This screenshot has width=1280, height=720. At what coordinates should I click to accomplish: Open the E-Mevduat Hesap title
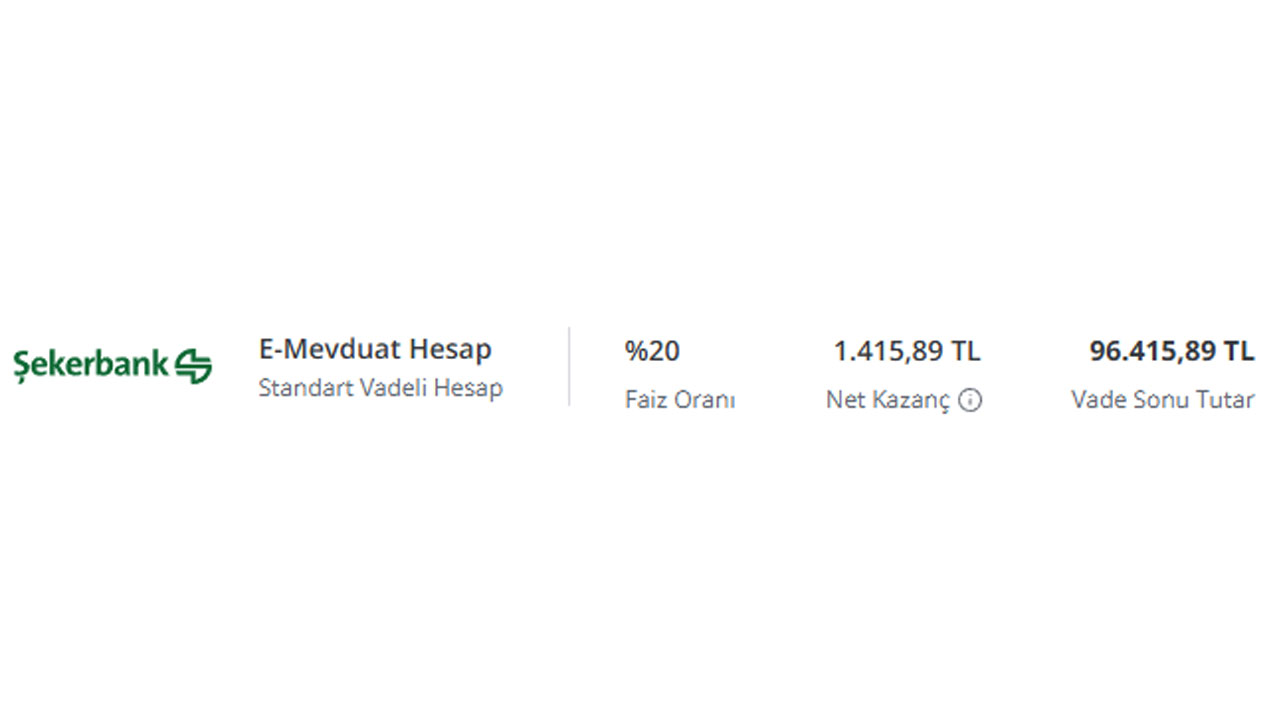pos(375,349)
